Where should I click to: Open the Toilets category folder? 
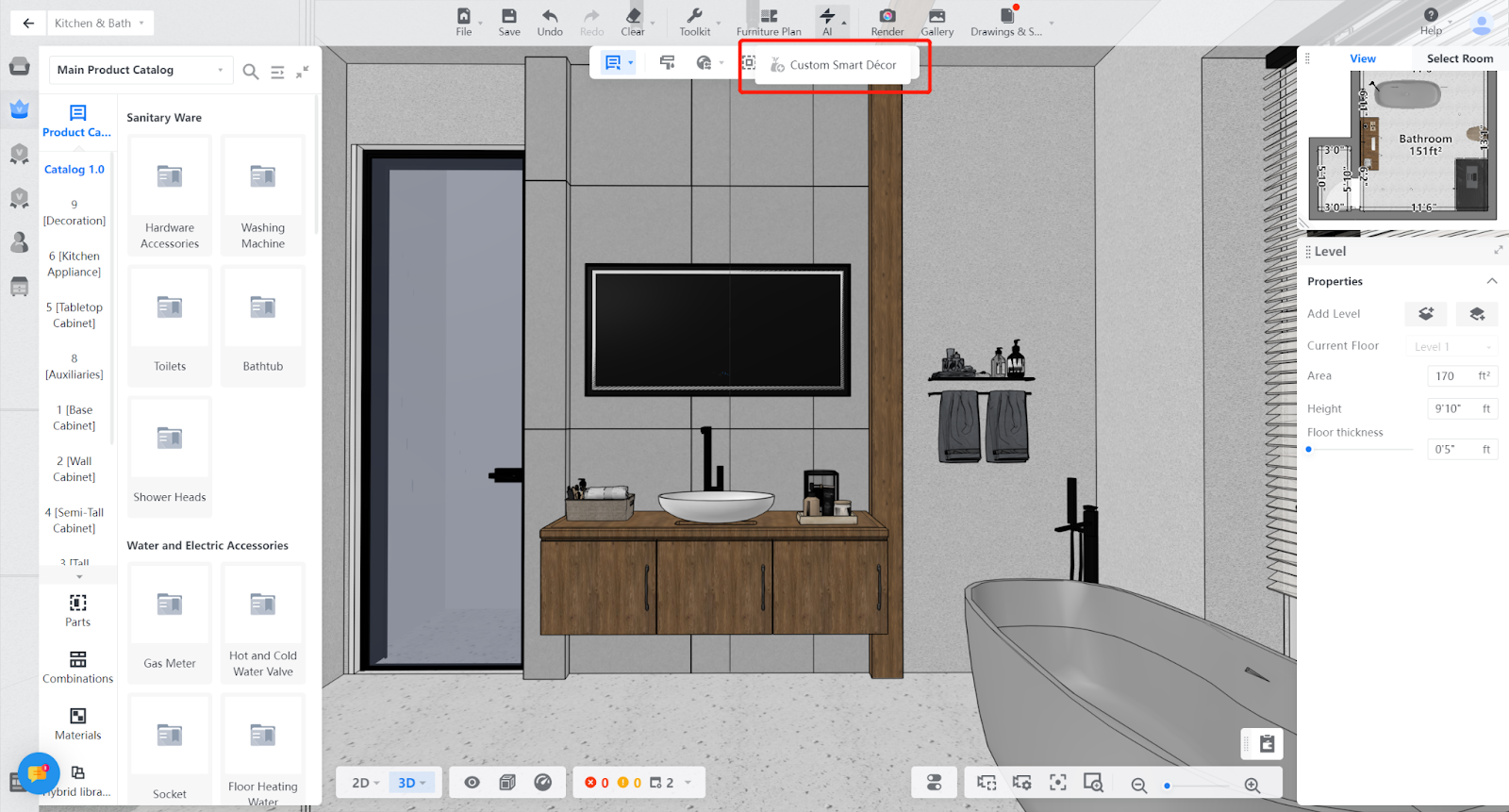tap(170, 325)
